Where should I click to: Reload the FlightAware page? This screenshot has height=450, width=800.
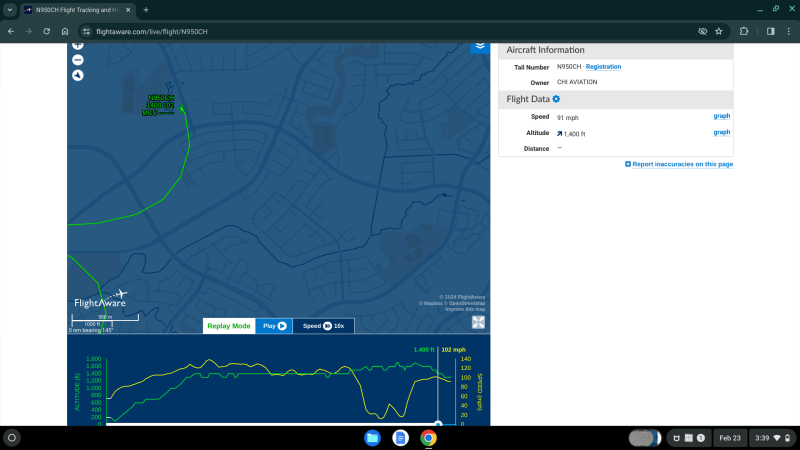[x=46, y=31]
